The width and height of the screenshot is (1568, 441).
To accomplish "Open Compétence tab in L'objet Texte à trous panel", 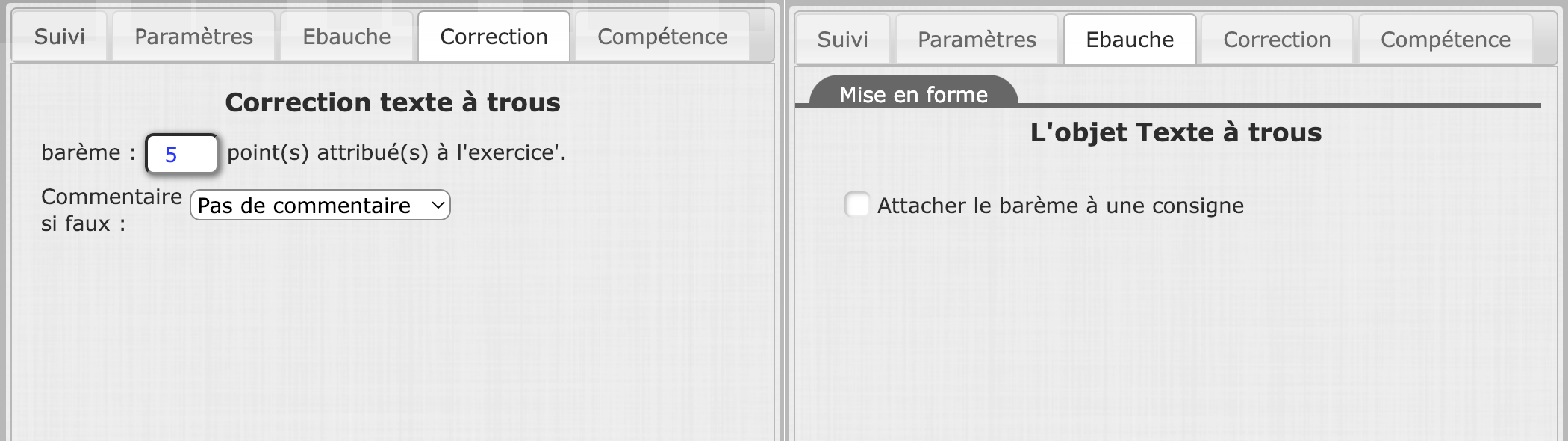I will 1446,40.
